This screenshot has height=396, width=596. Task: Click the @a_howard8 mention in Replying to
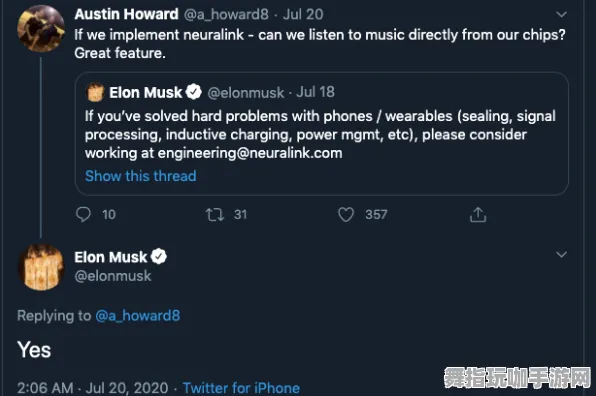tap(138, 315)
